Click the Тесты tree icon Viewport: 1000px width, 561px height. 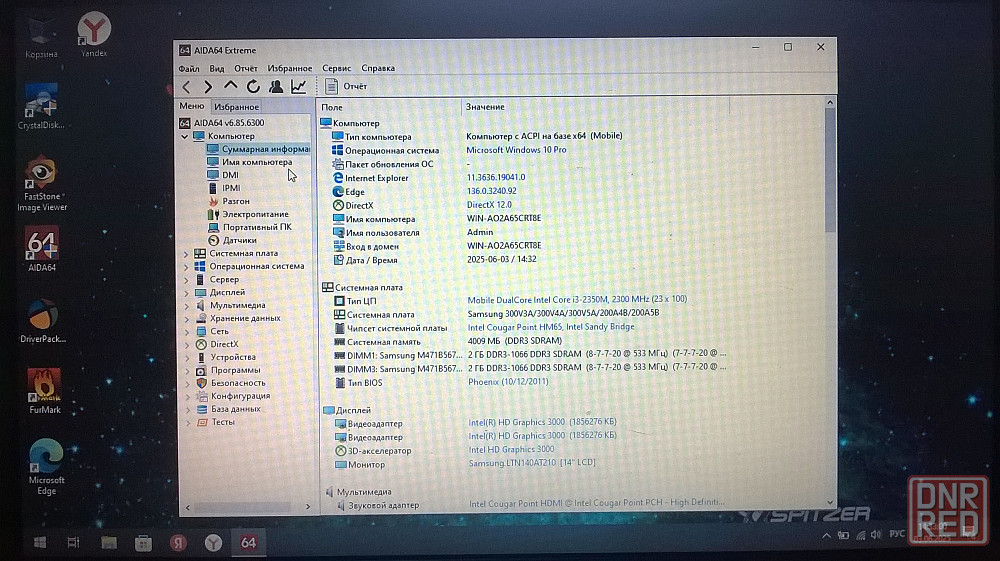pos(202,422)
